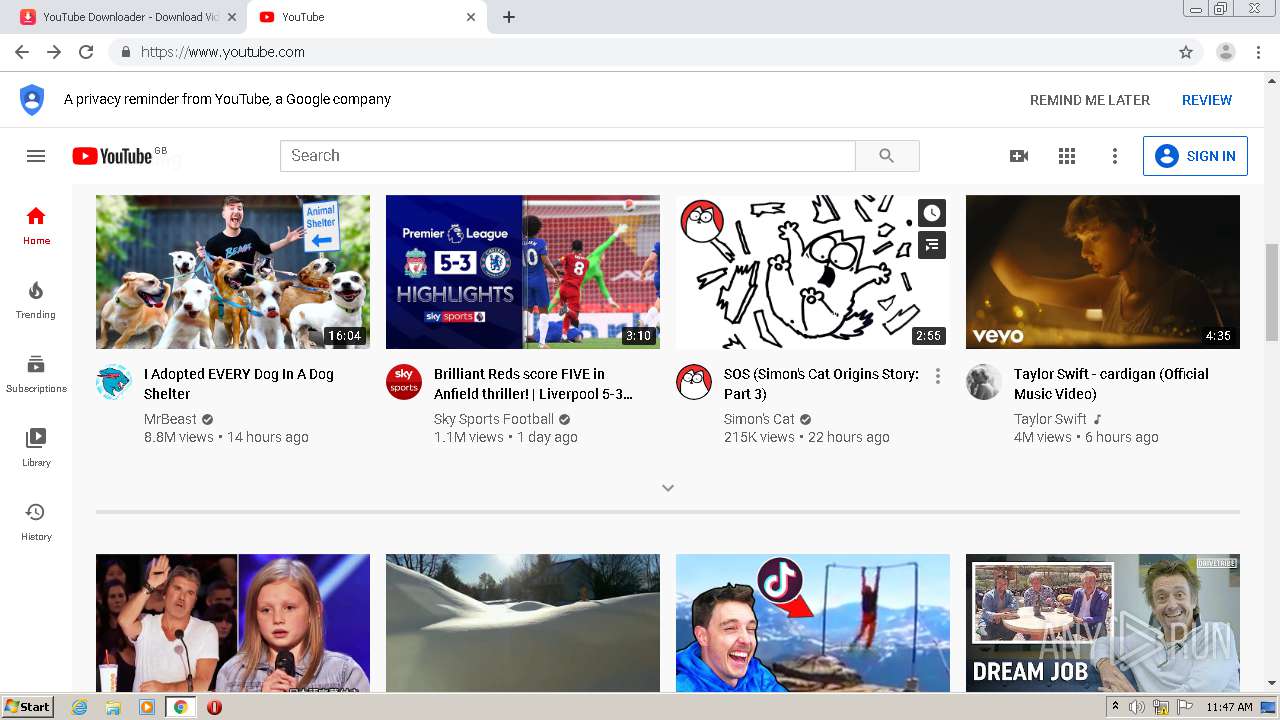Open the YouTube apps grid
1280x720 pixels.
[1067, 156]
